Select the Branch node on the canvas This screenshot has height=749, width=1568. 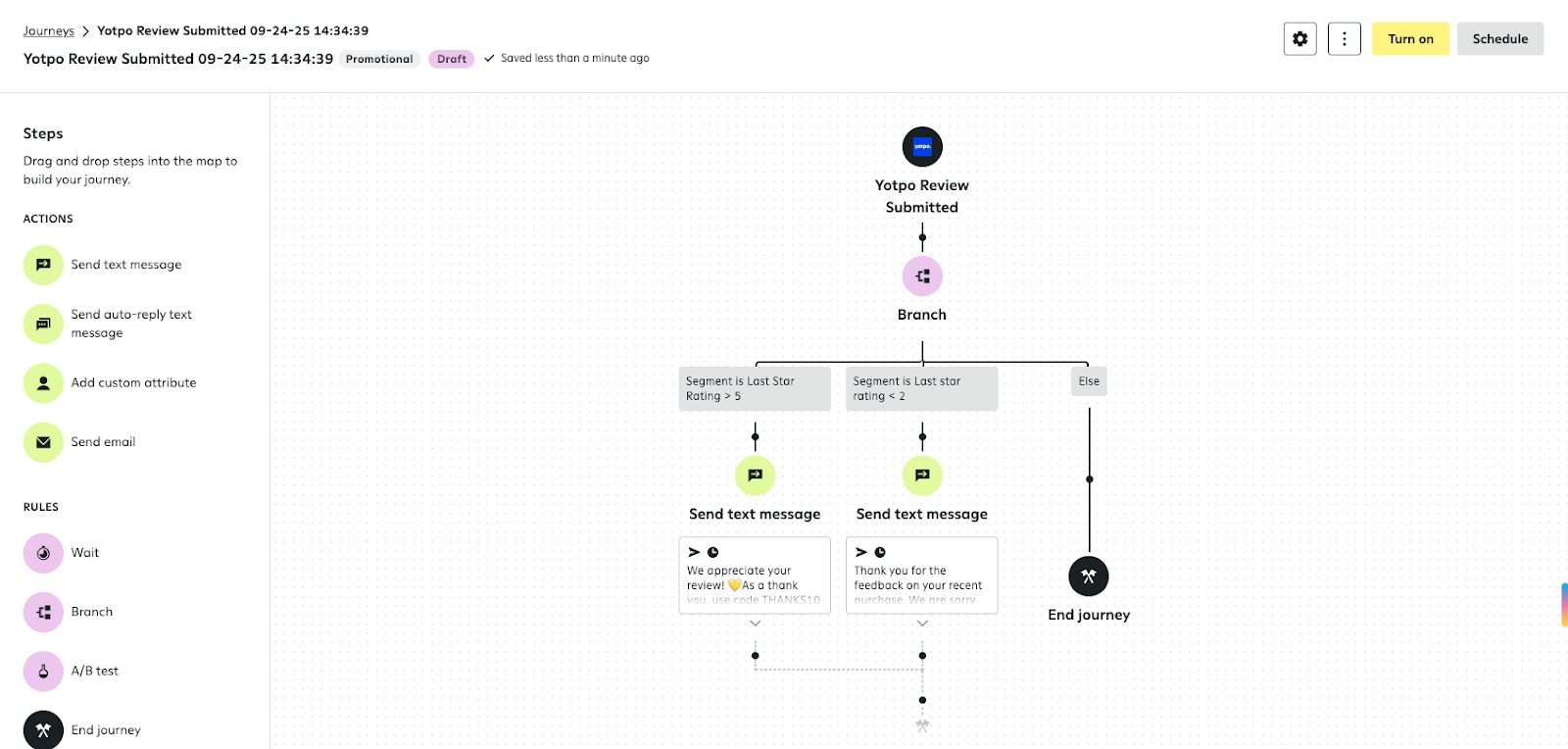click(x=922, y=276)
